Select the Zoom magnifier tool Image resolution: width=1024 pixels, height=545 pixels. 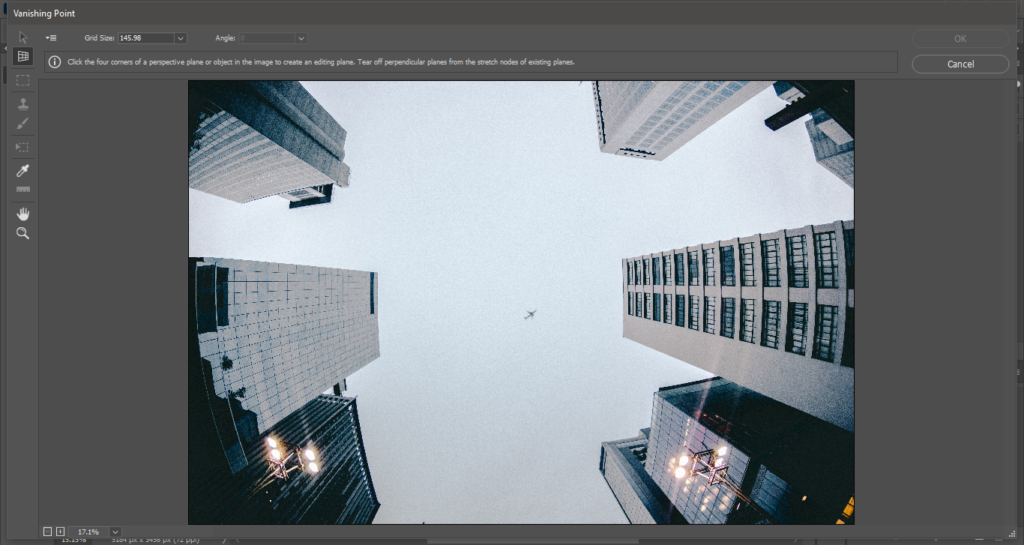pyautogui.click(x=23, y=233)
